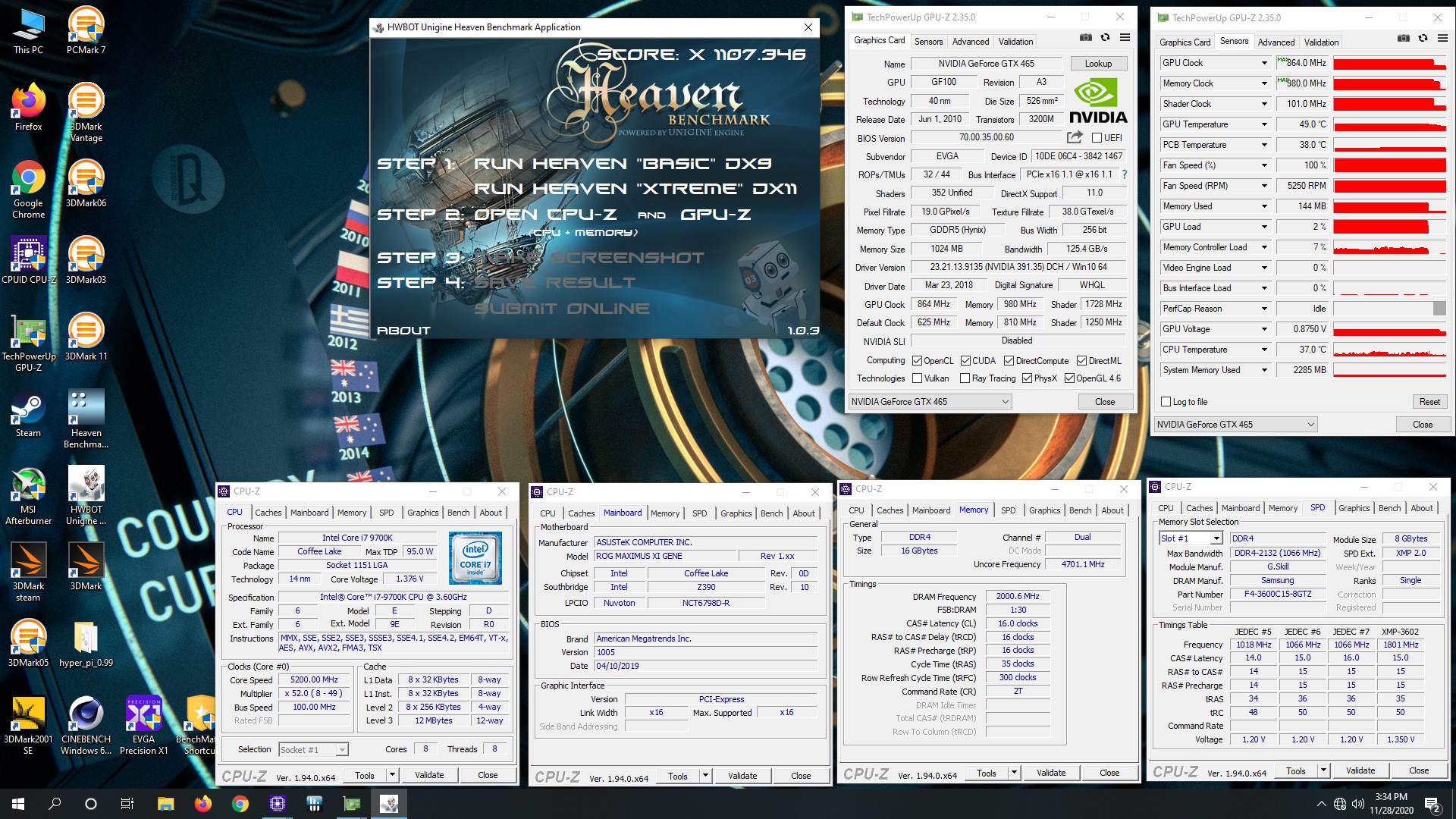This screenshot has width=1456, height=819.
Task: Click the GPU-Z screenshot camera icon in Graphics Card window
Action: [1086, 38]
